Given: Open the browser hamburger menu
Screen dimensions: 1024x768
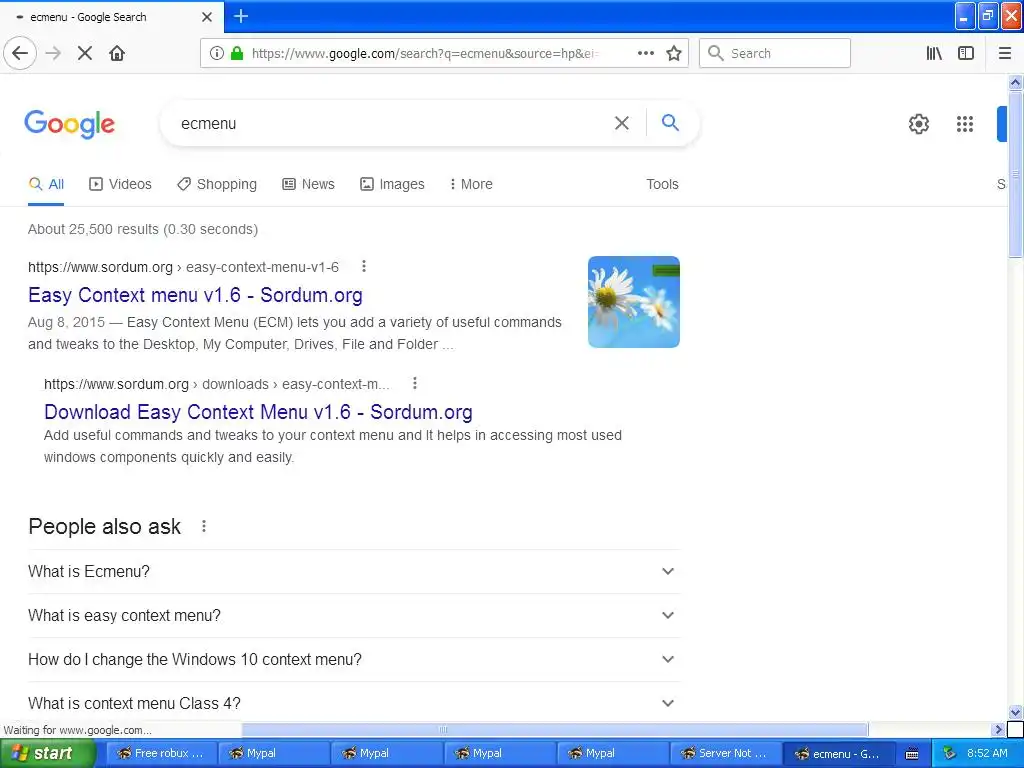Looking at the screenshot, I should click(1004, 53).
